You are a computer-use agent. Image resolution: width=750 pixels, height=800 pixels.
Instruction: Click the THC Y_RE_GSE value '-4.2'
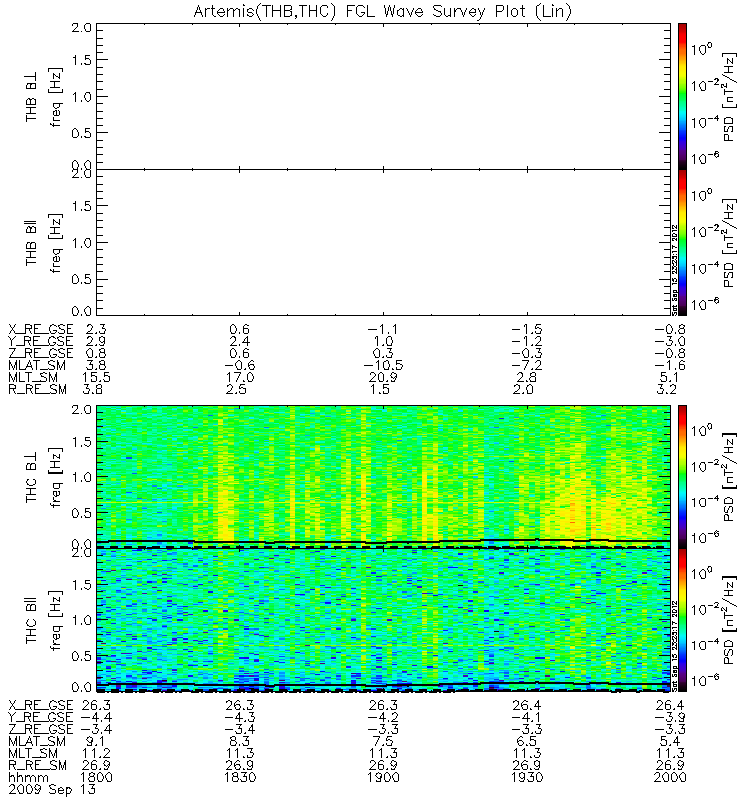point(383,717)
